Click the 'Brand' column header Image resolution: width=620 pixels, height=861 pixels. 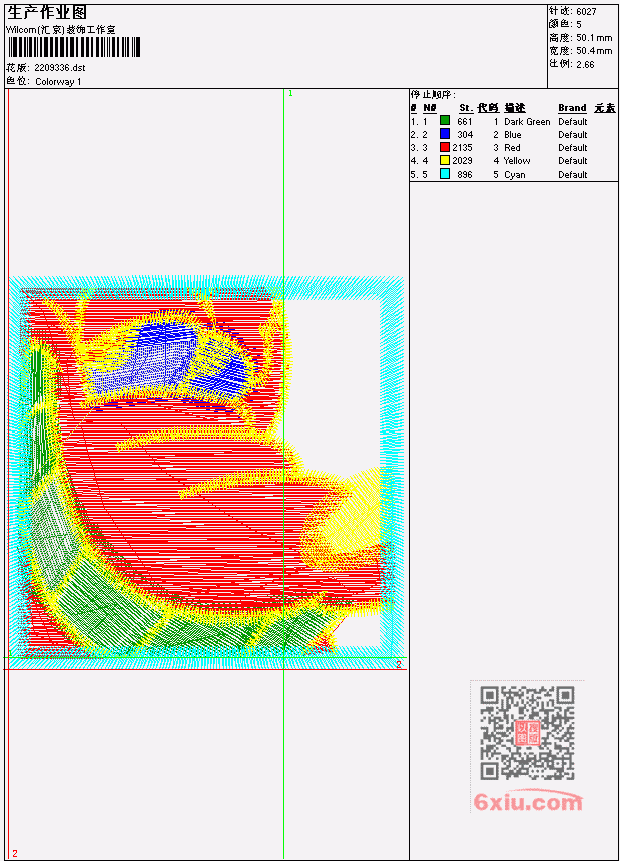pos(572,108)
